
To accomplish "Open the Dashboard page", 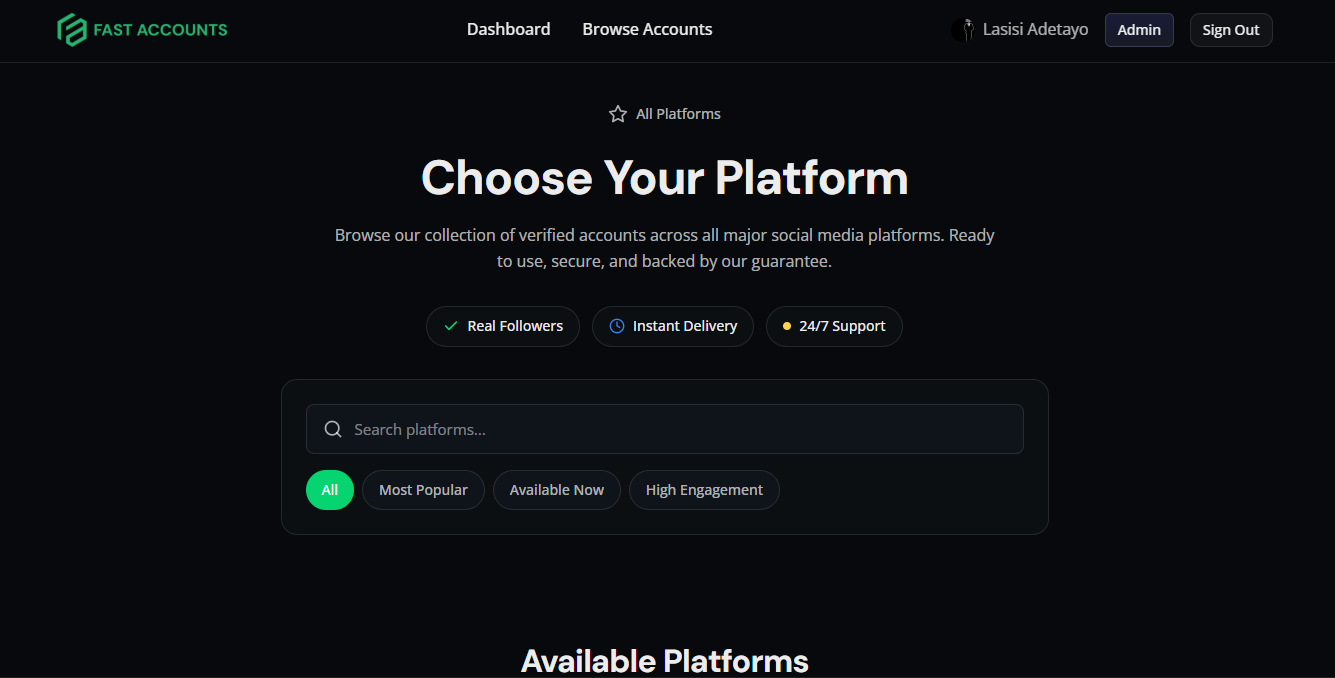I will pyautogui.click(x=508, y=30).
